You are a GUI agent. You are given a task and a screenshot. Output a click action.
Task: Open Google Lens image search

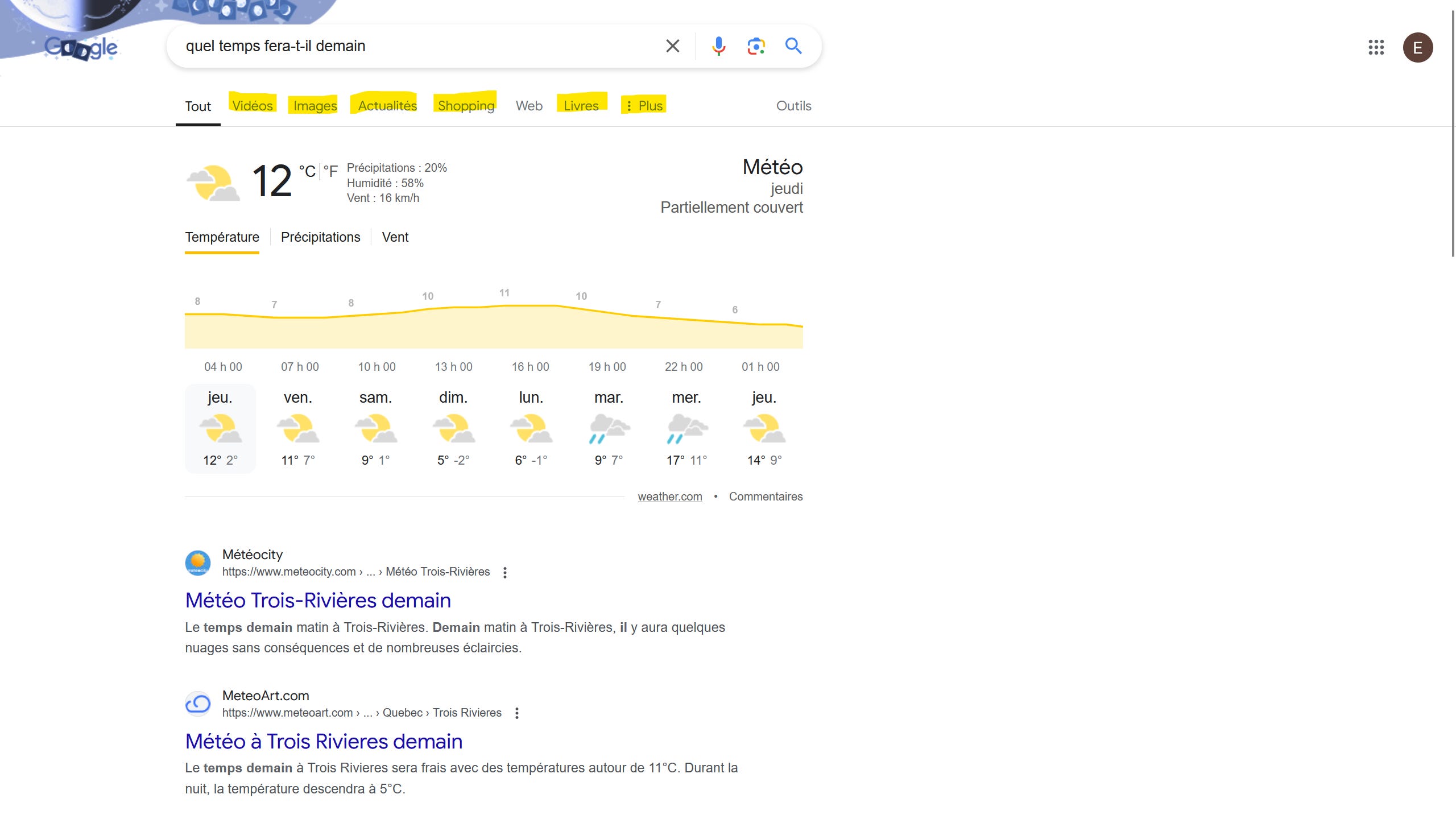click(x=756, y=46)
